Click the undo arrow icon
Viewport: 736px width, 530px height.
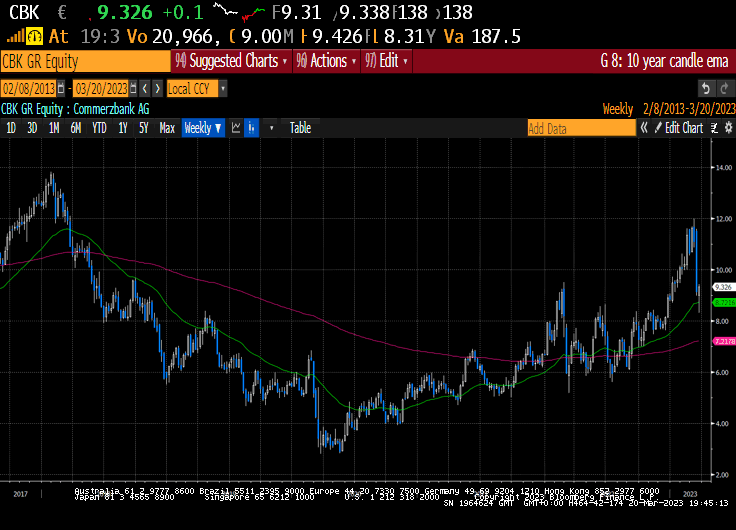tap(705, 88)
